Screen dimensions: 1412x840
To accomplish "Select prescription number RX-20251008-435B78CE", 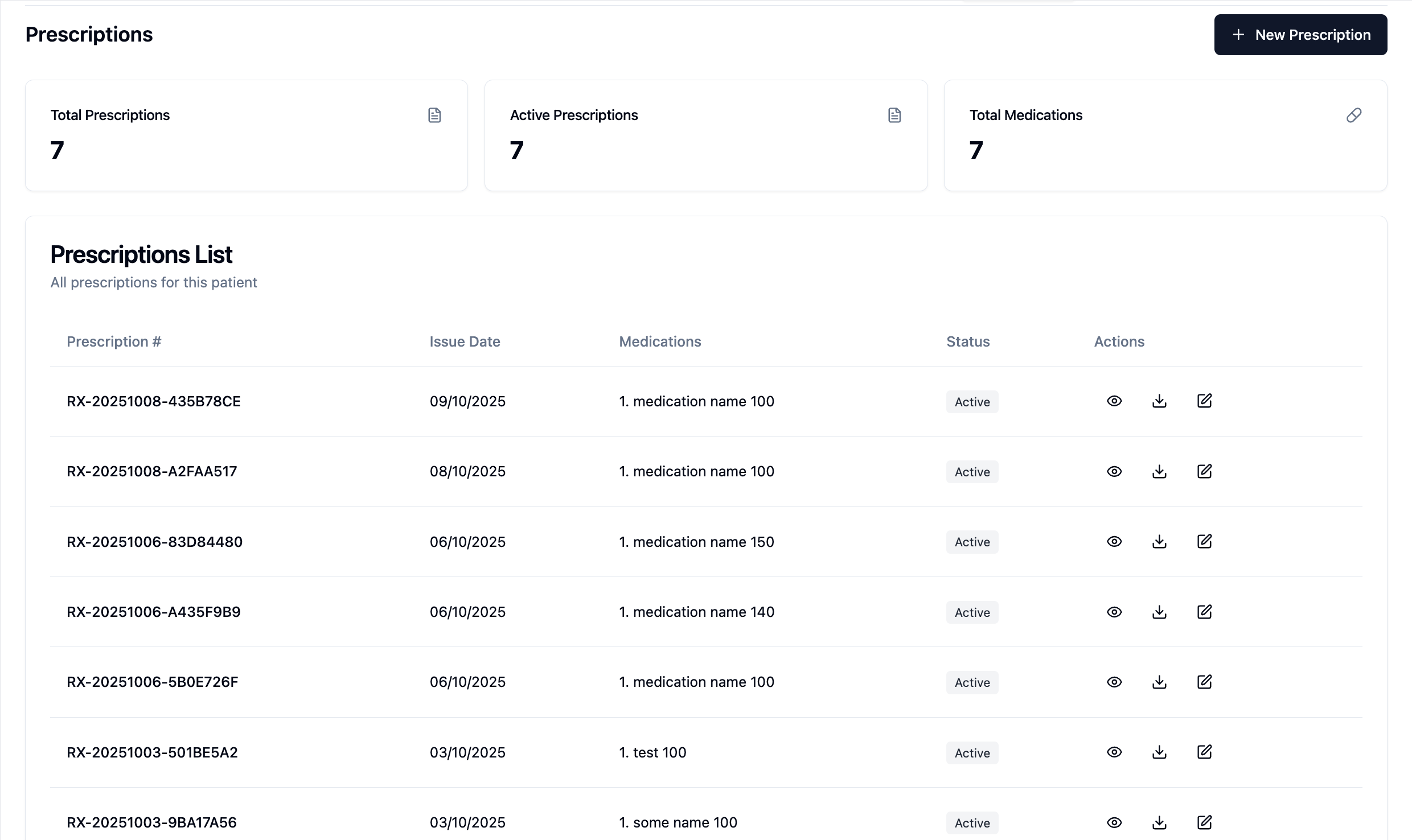I will 154,401.
